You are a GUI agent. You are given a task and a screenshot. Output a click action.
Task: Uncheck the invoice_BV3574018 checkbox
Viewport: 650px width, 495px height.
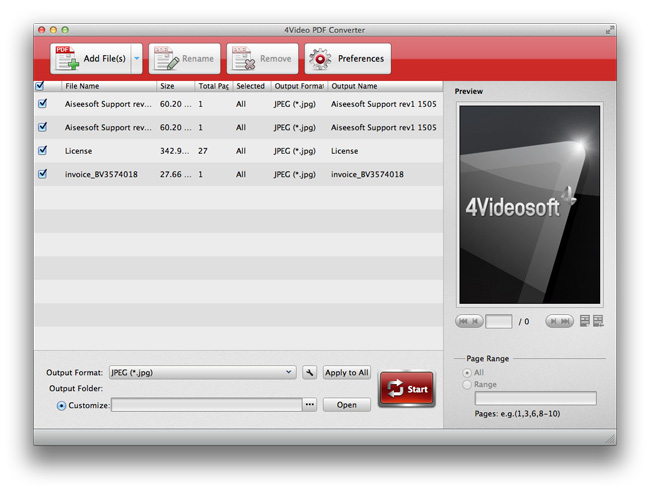[42, 174]
